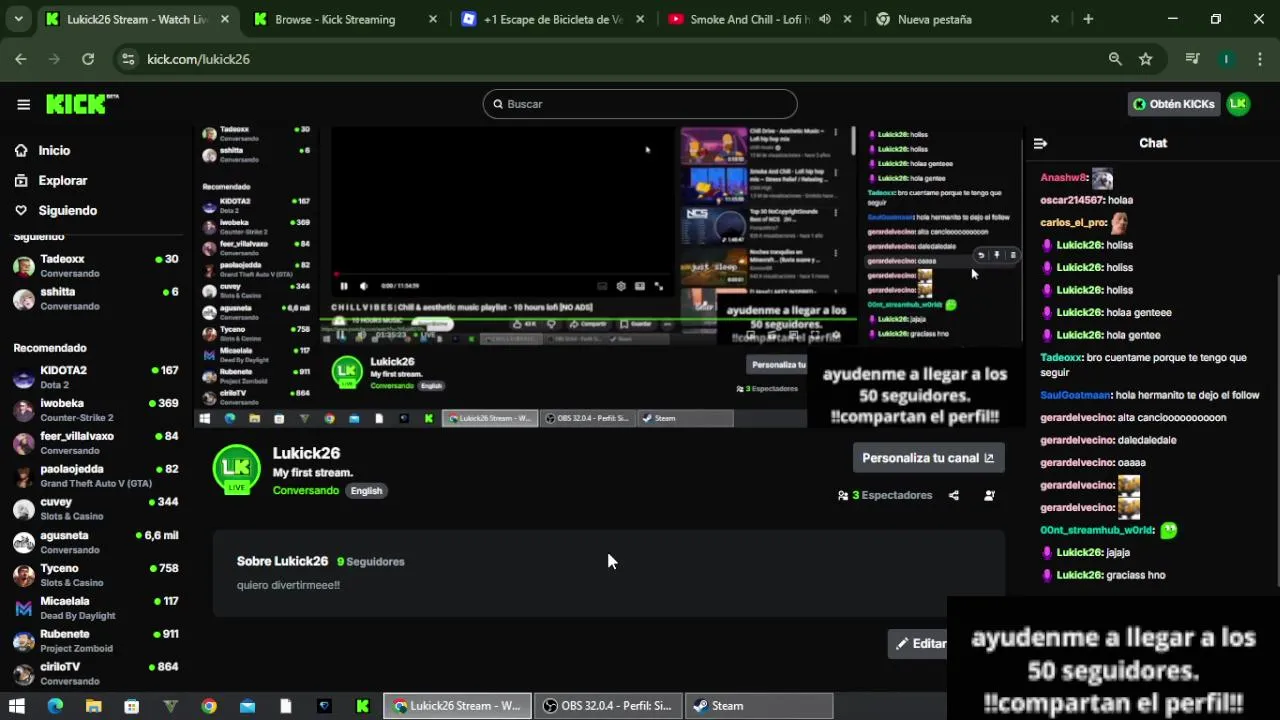Switch to the OBS 32.0.4 taskbar window
This screenshot has width=1280, height=720.
tap(608, 706)
